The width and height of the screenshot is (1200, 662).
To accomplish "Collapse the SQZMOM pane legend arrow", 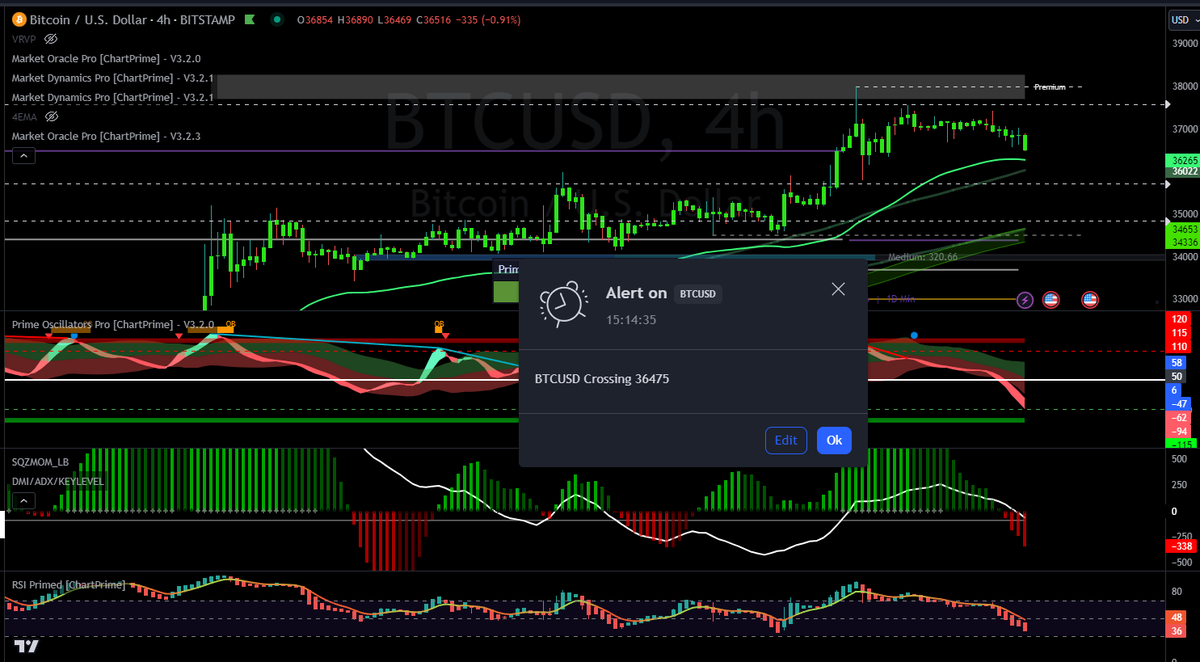I will point(23,499).
